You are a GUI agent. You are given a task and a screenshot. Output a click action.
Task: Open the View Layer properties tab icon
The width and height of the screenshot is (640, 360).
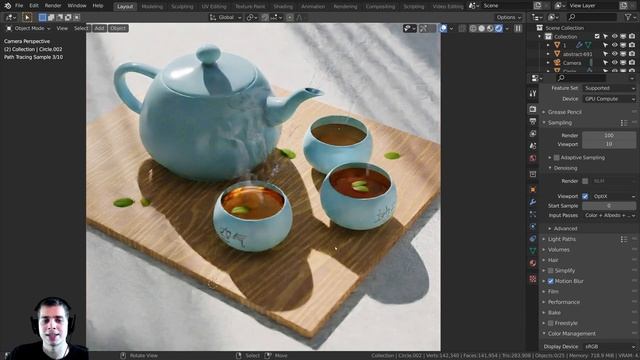coord(533,133)
